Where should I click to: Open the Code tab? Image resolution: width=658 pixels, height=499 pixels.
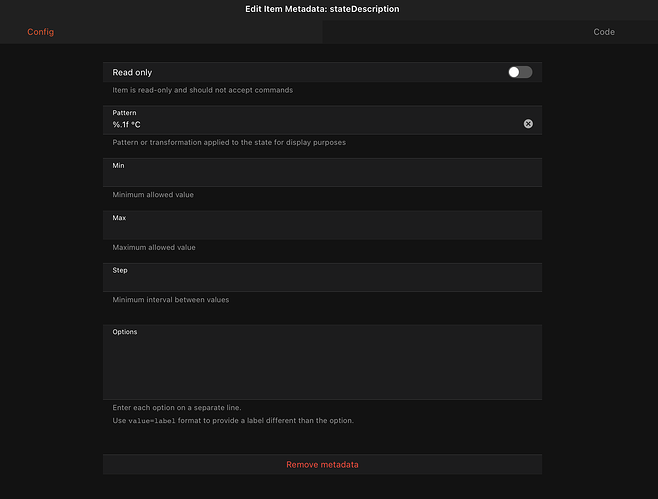(x=604, y=32)
